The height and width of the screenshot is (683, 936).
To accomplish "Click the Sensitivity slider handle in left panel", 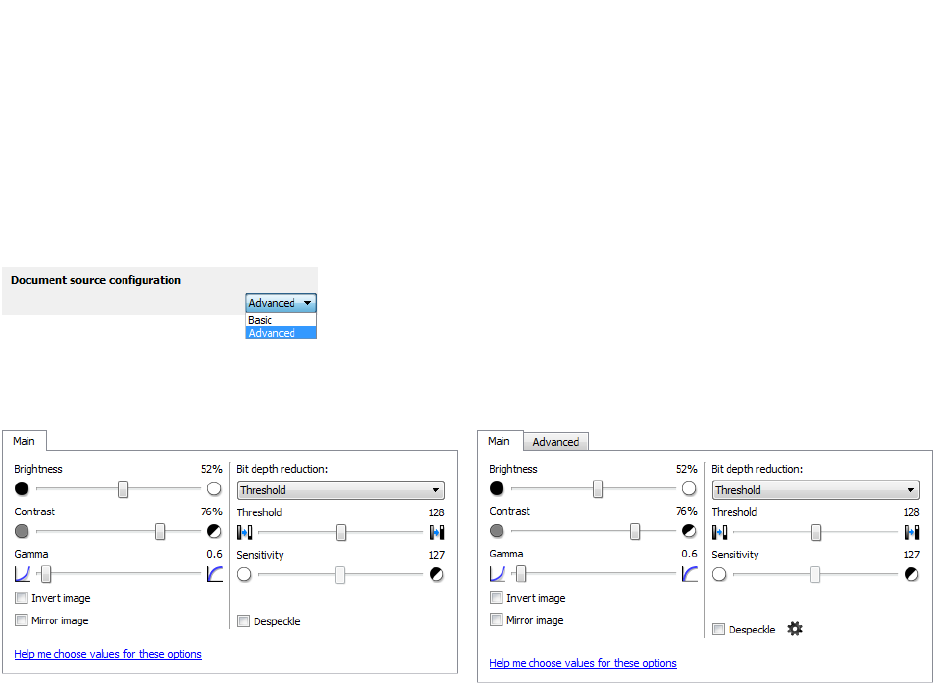I will [x=340, y=575].
